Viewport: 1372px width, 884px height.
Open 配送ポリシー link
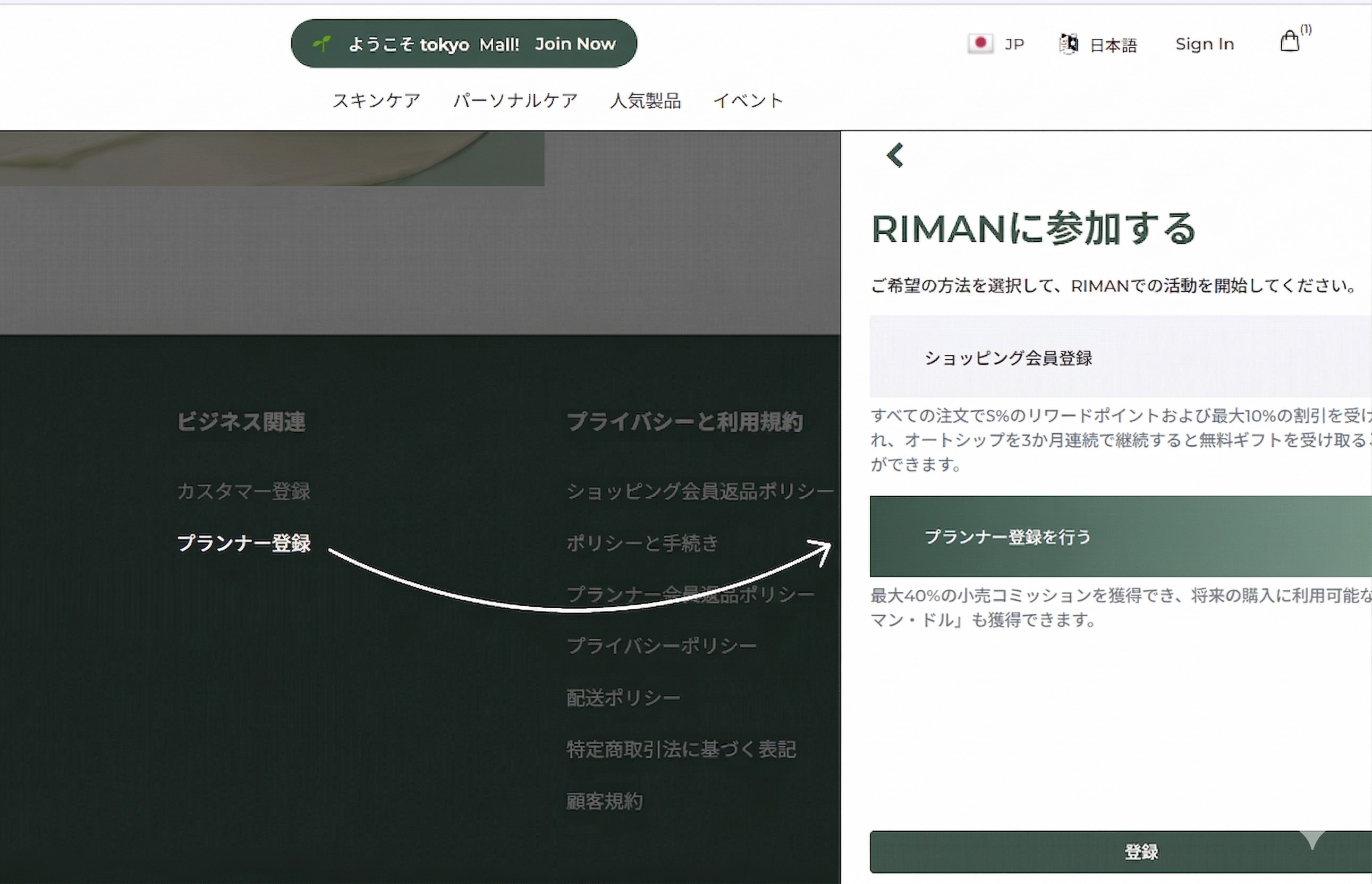[623, 698]
